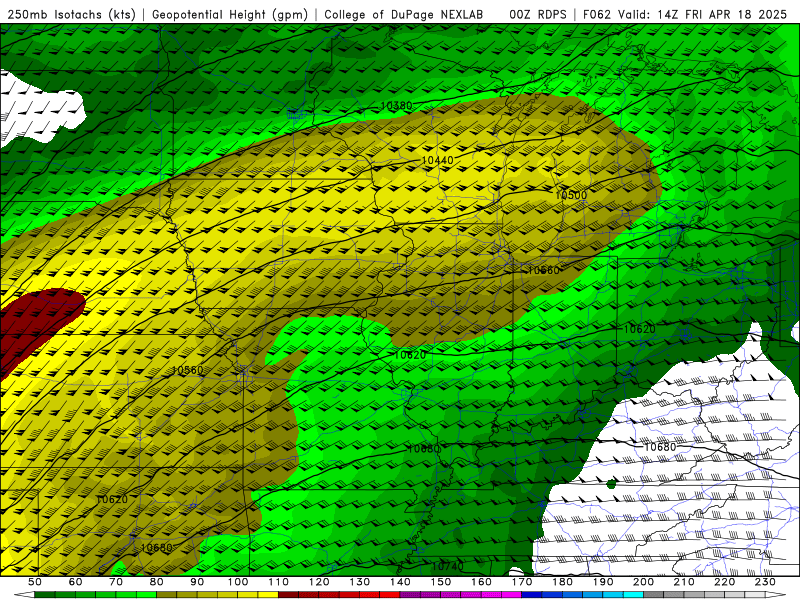This screenshot has width=800, height=600.
Task: Click the 190 value on the color scale
Action: point(603,582)
